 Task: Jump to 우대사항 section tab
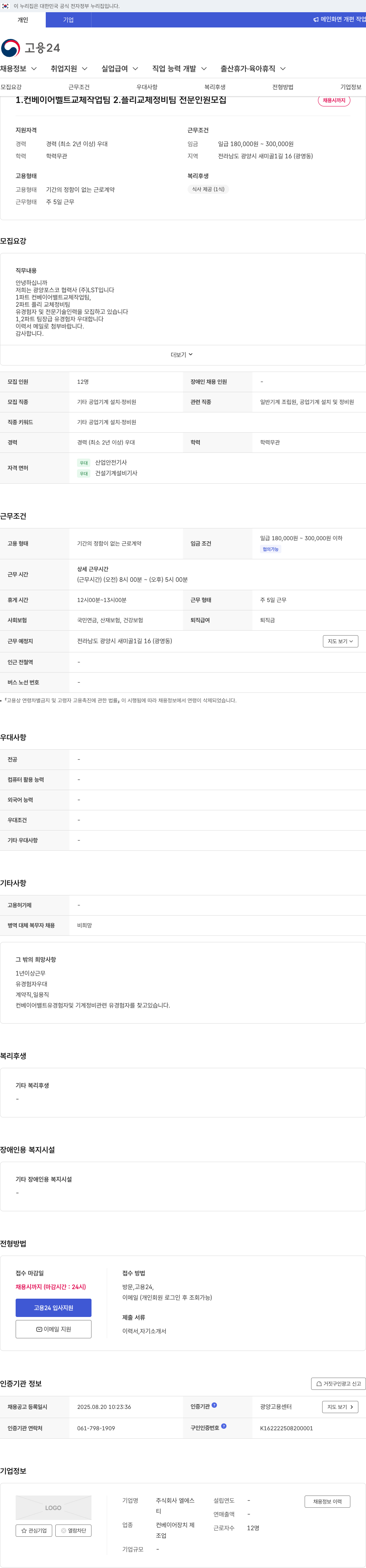tap(146, 87)
